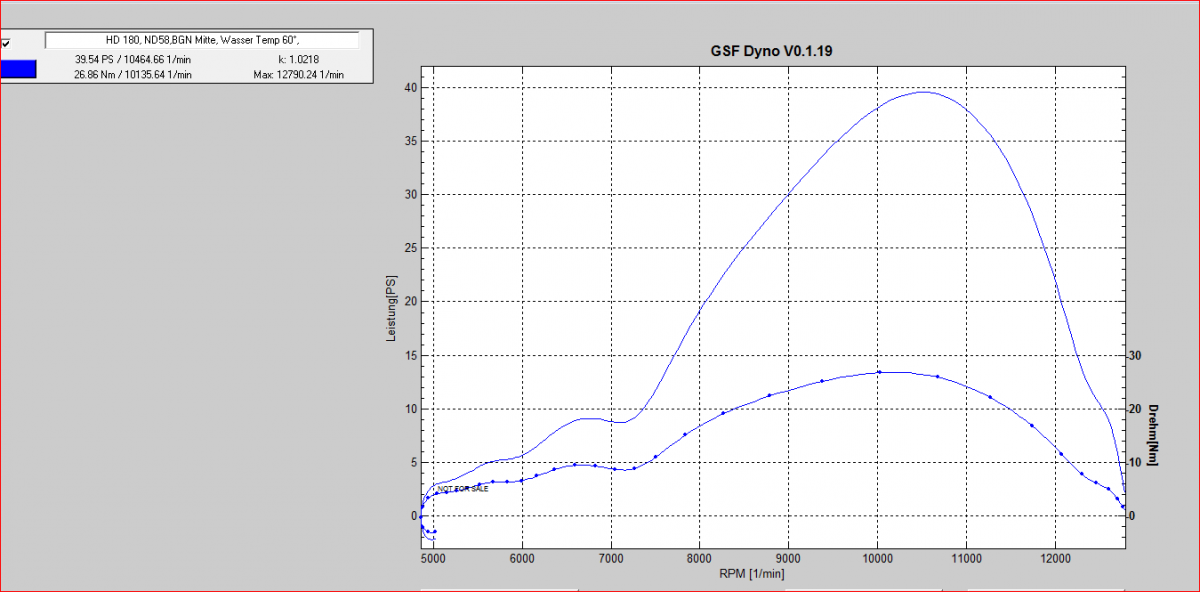This screenshot has height=592, width=1200.
Task: Click the 'HD 180, ND58' description field
Action: point(201,40)
